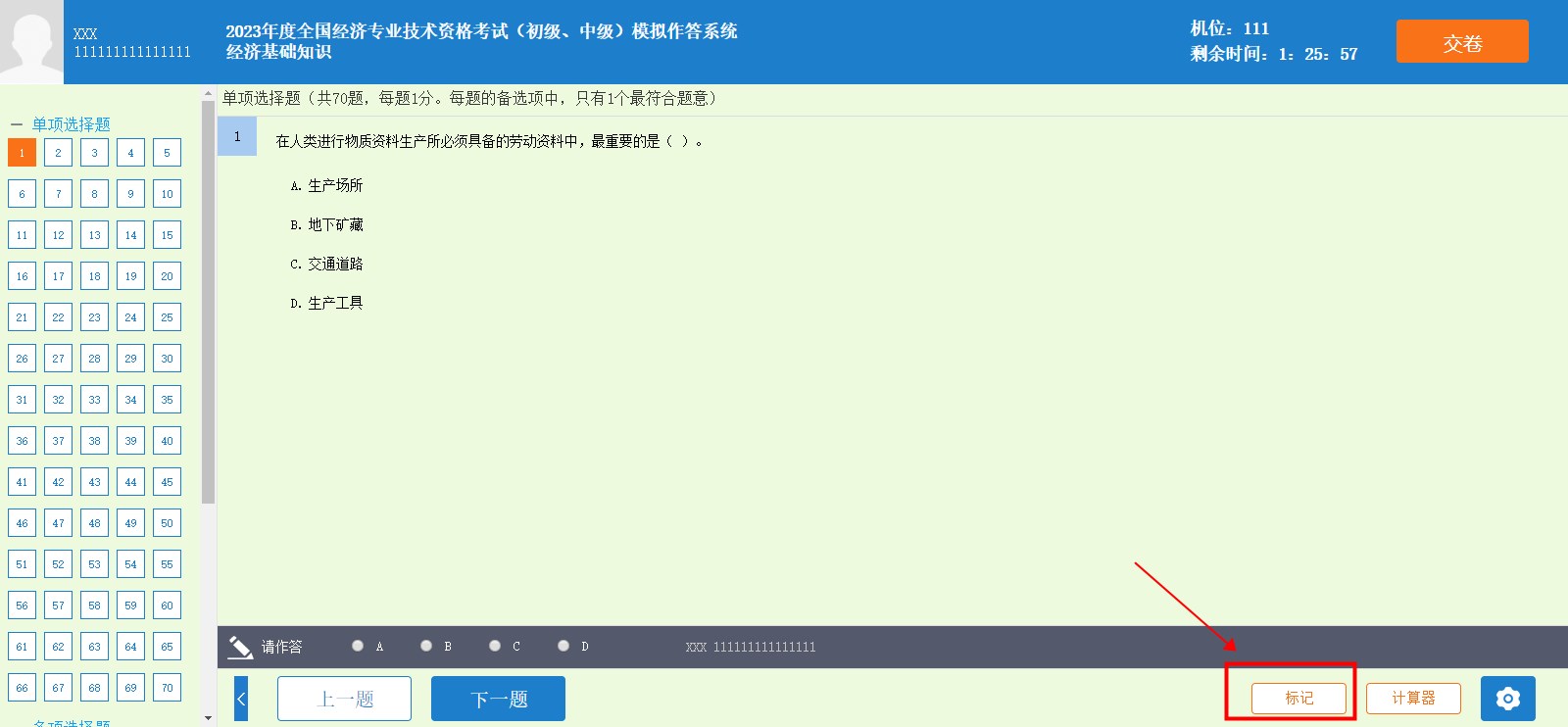Image resolution: width=1568 pixels, height=727 pixels.
Task: Jump to question 5 in the navigator
Action: click(x=167, y=153)
